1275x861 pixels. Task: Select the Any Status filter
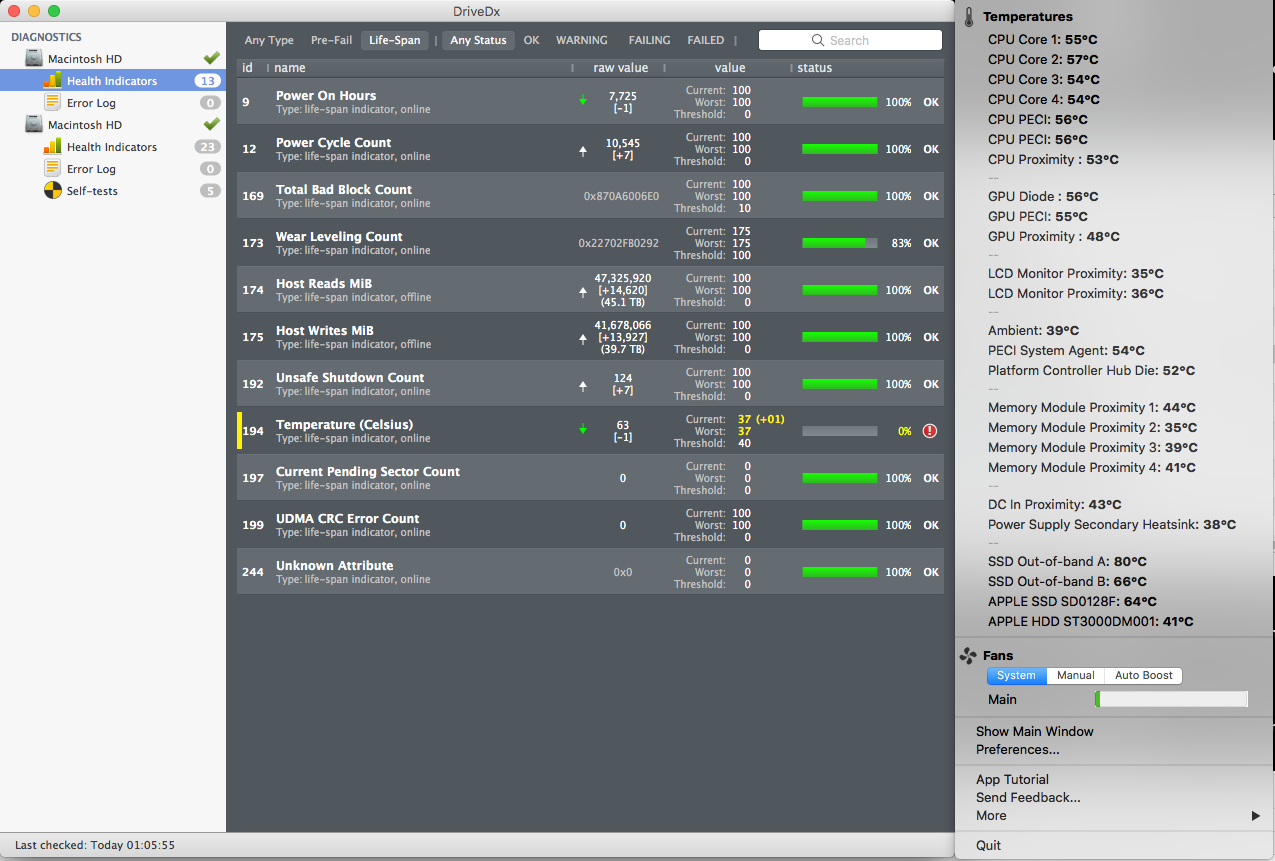(478, 41)
